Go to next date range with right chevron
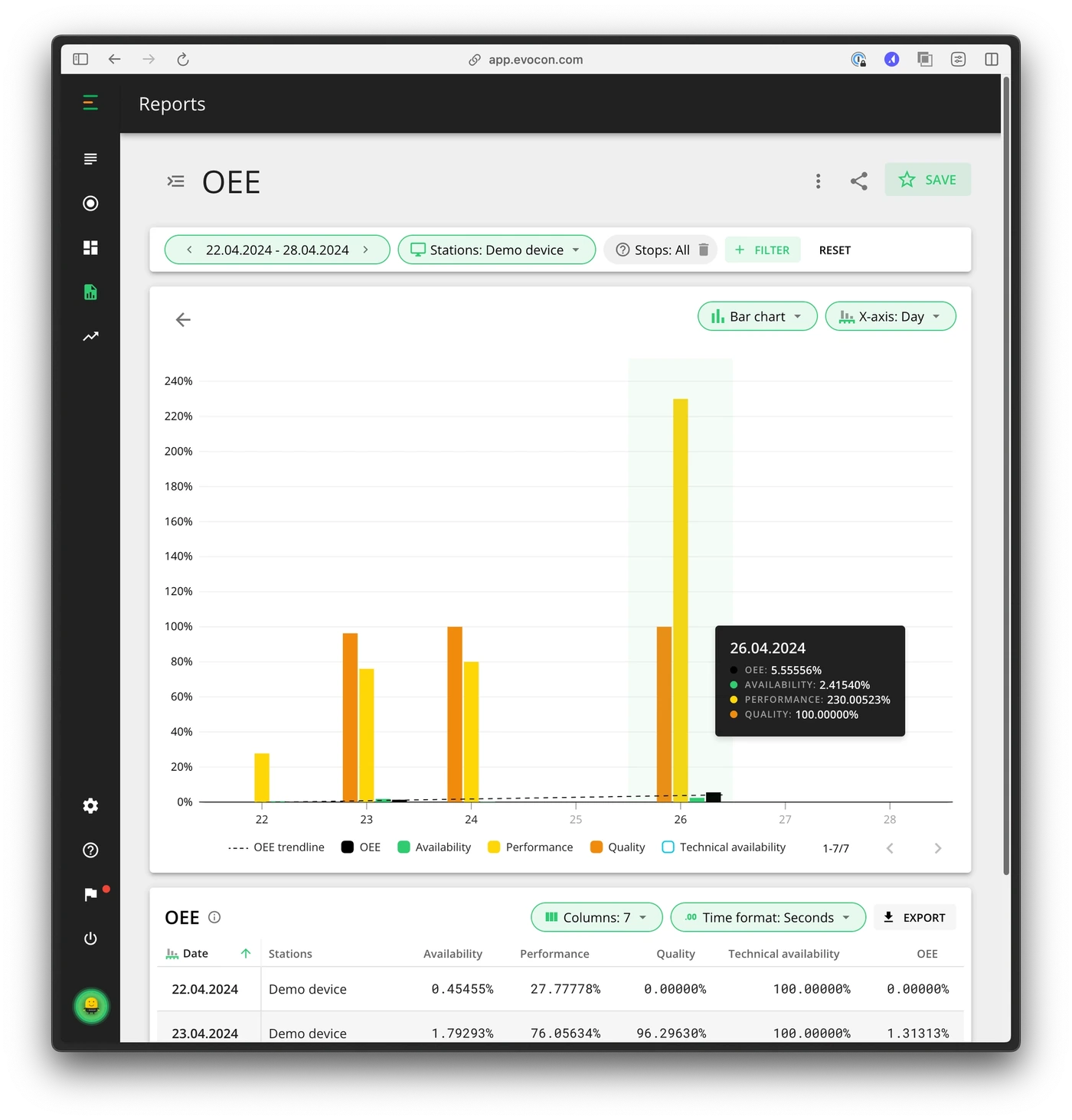This screenshot has width=1072, height=1120. click(366, 250)
